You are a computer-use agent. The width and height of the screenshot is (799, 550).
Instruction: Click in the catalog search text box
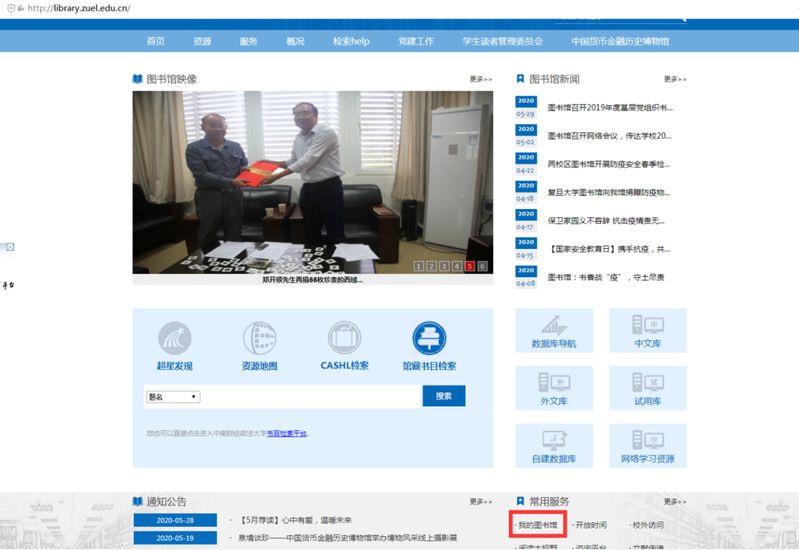pos(311,397)
